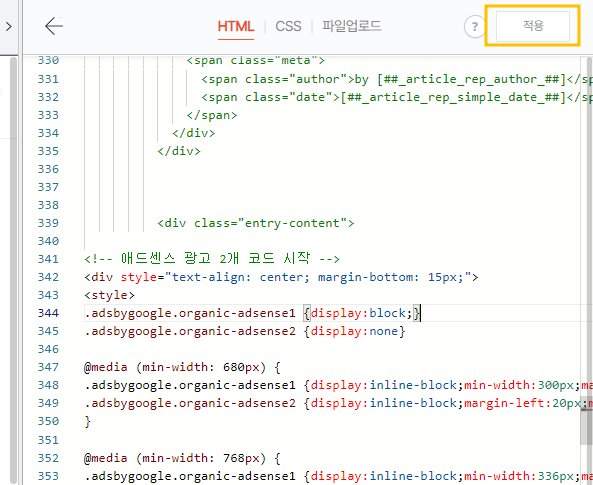The image size is (593, 485).
Task: Open the 파일업로드 tab
Action: pos(351,26)
